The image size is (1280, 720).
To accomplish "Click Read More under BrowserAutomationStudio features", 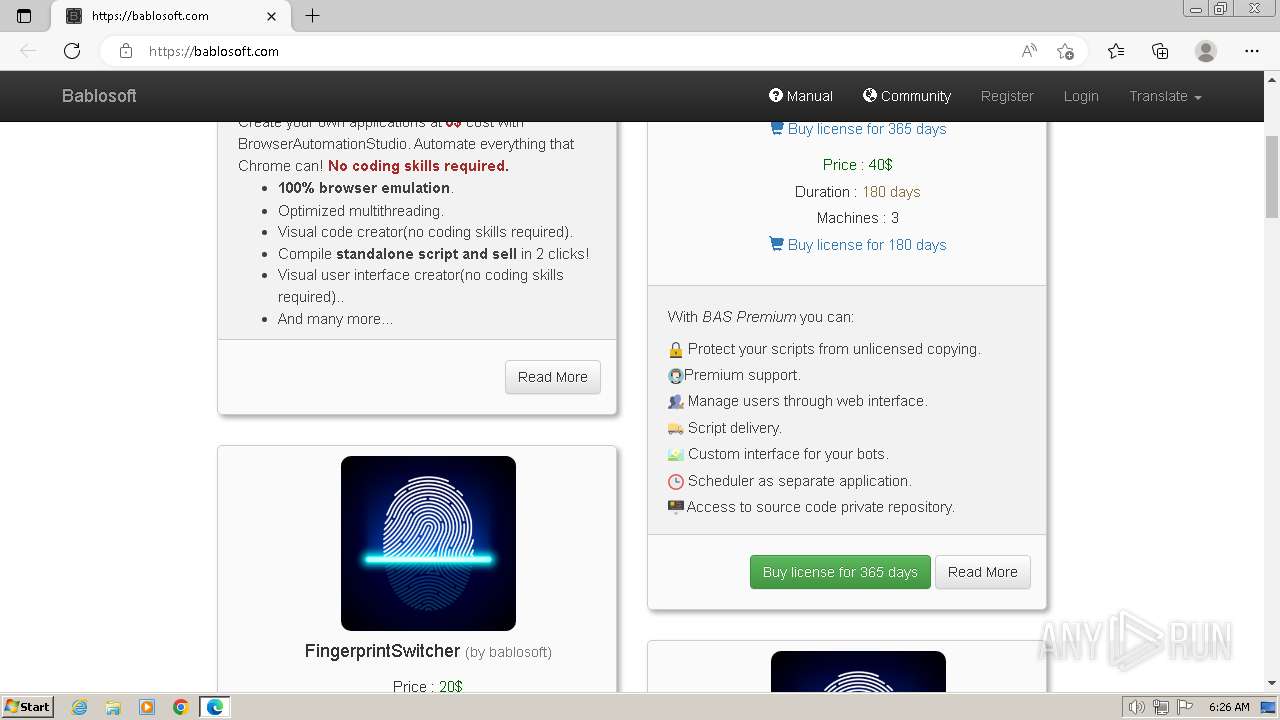I will 553,377.
